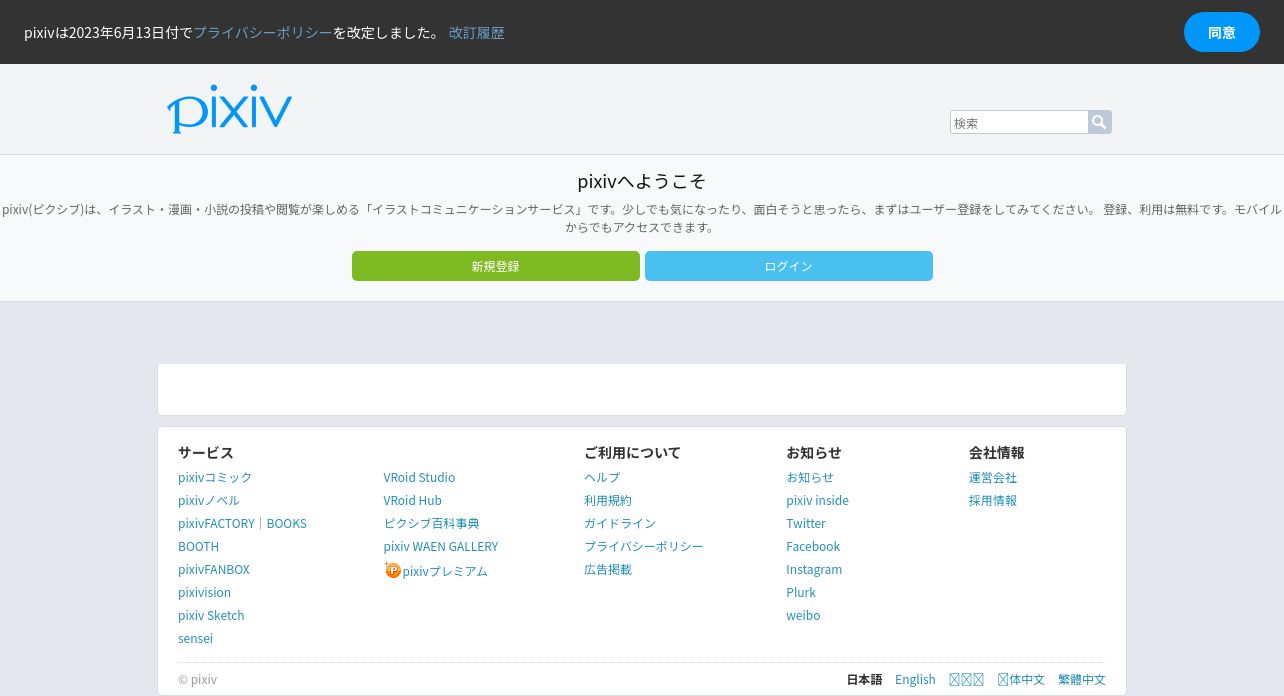1284x696 pixels.
Task: Open the BOOTH link
Action: 198,546
